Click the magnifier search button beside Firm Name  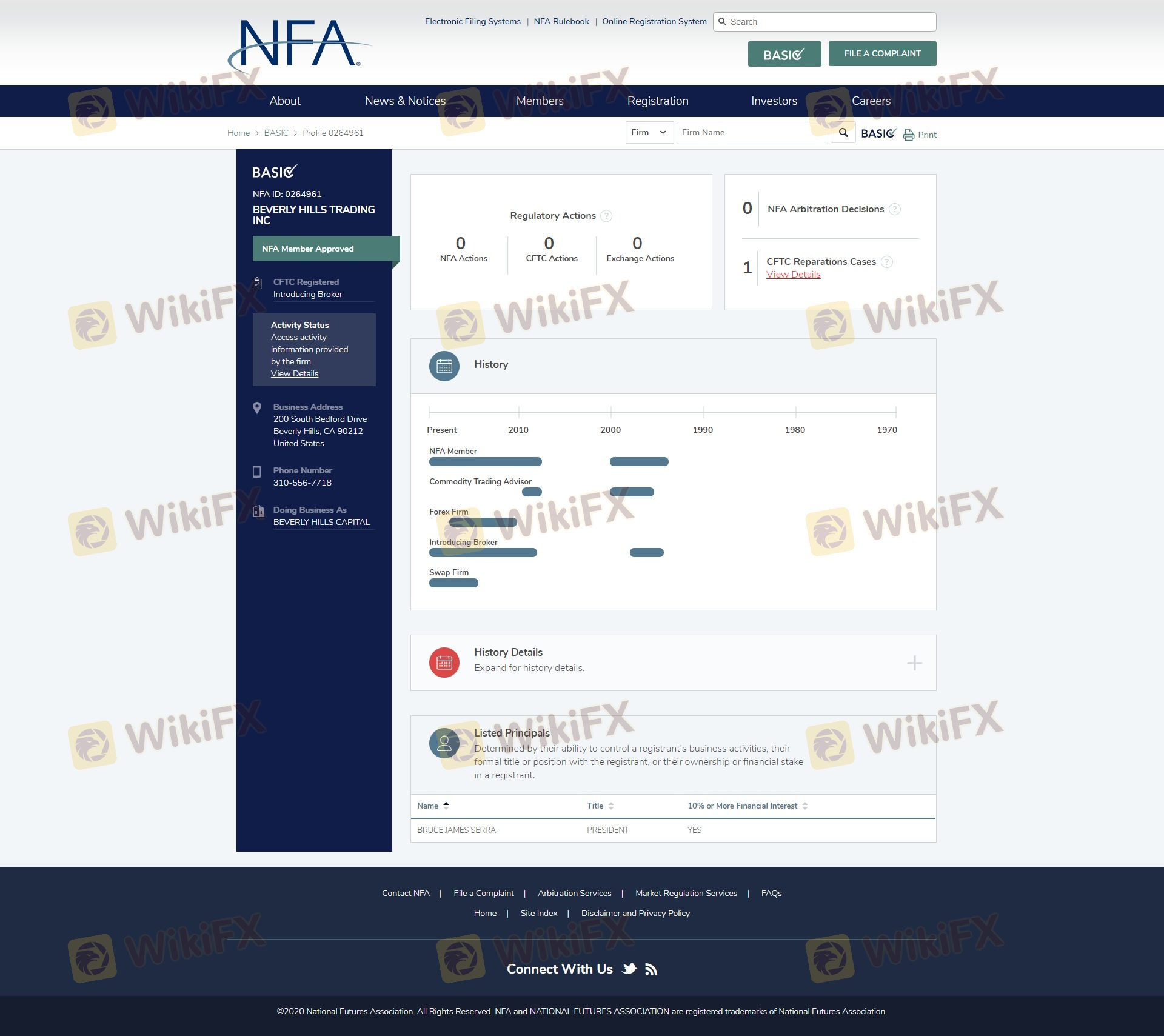843,133
